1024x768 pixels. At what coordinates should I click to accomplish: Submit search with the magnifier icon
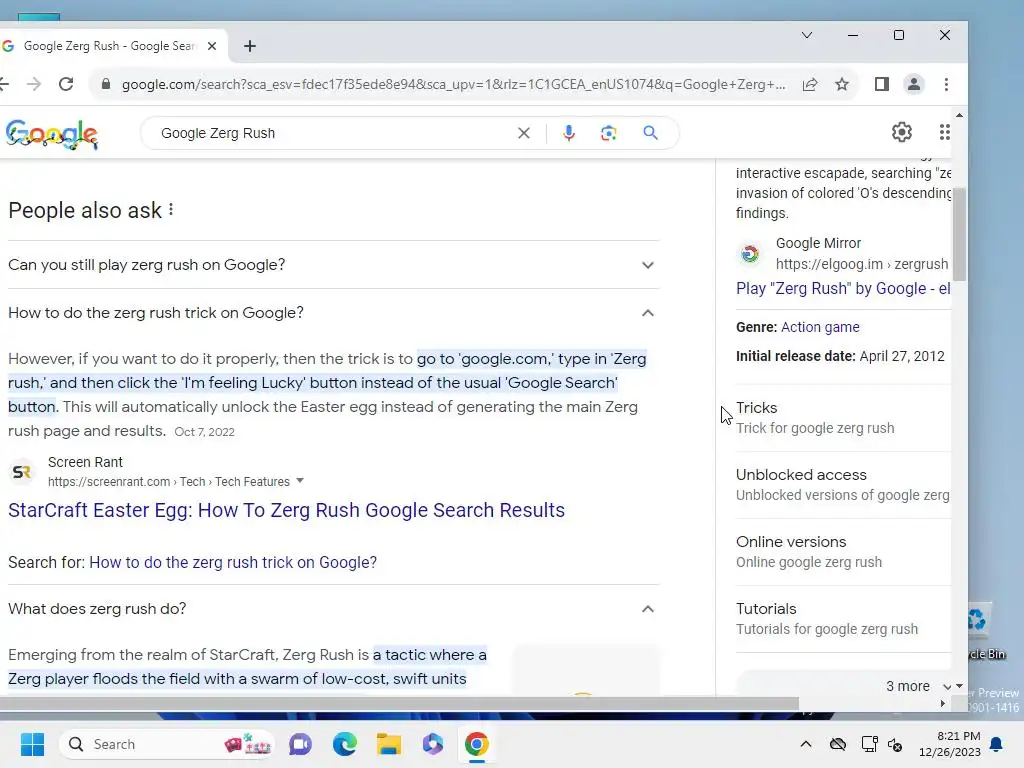650,133
